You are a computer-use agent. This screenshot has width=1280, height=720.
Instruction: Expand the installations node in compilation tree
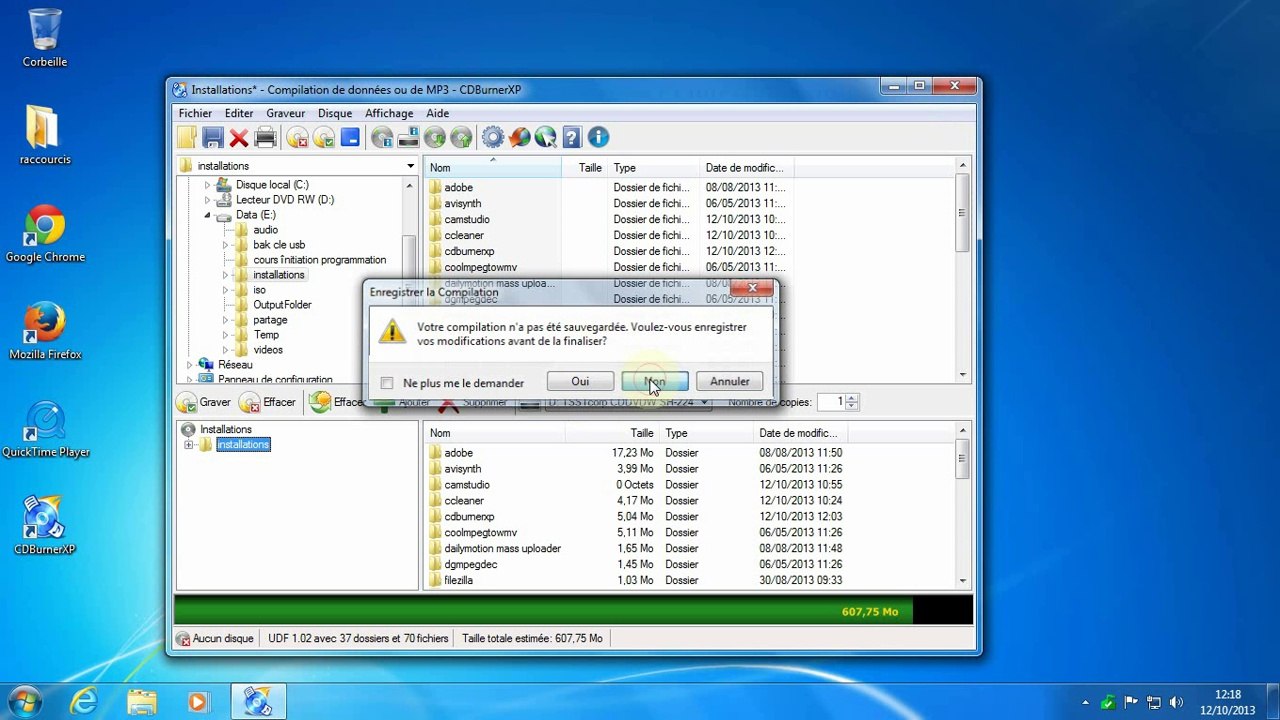189,445
